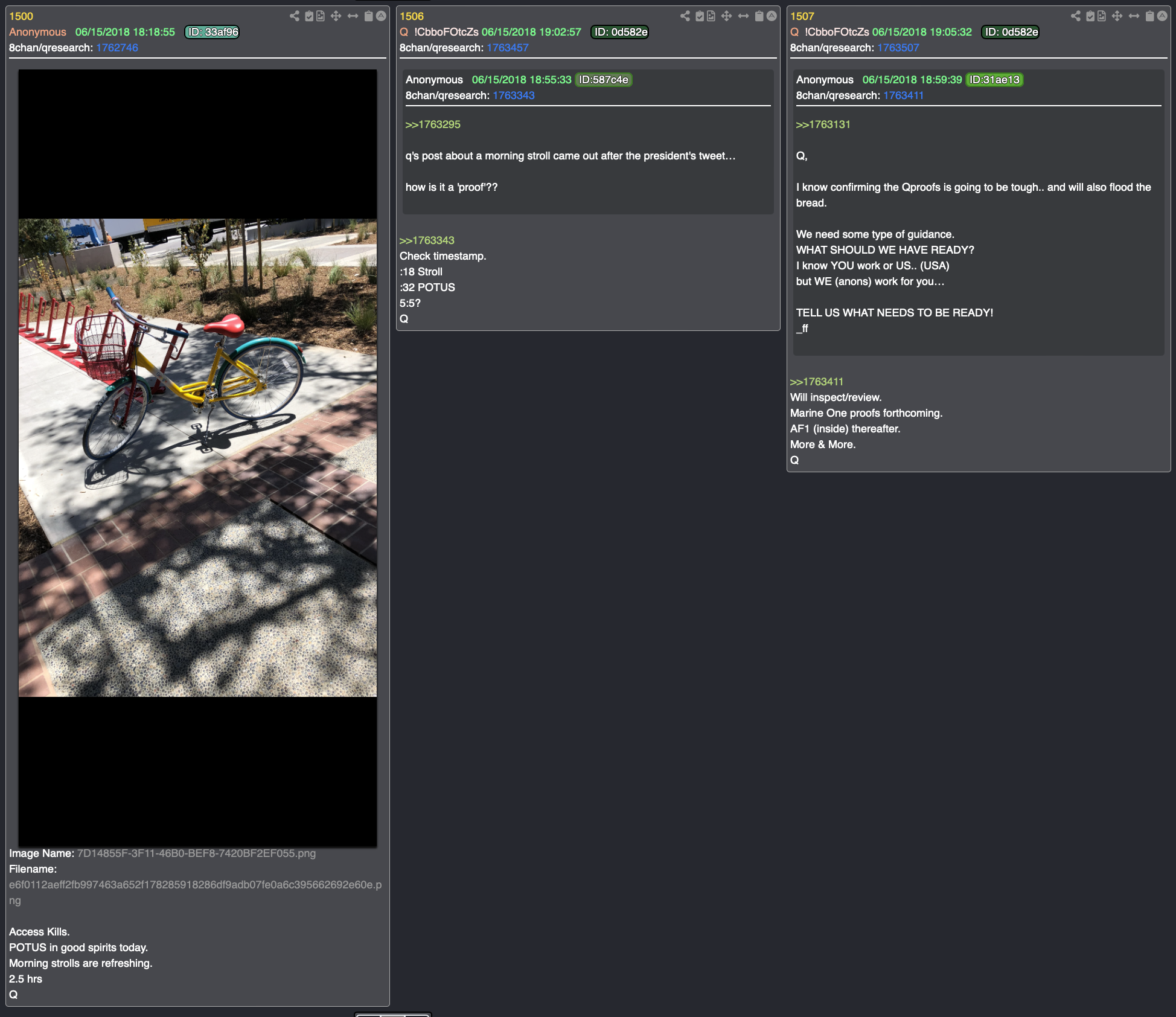
Task: Click the Anonymous author name on post 1500
Action: coord(37,32)
